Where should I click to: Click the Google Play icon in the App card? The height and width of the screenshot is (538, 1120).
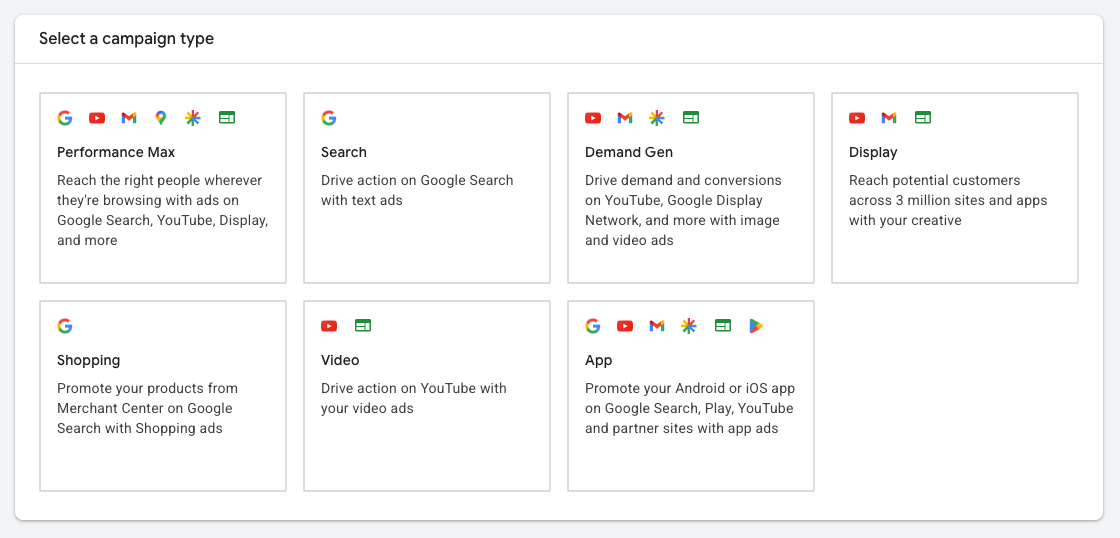[x=756, y=326]
